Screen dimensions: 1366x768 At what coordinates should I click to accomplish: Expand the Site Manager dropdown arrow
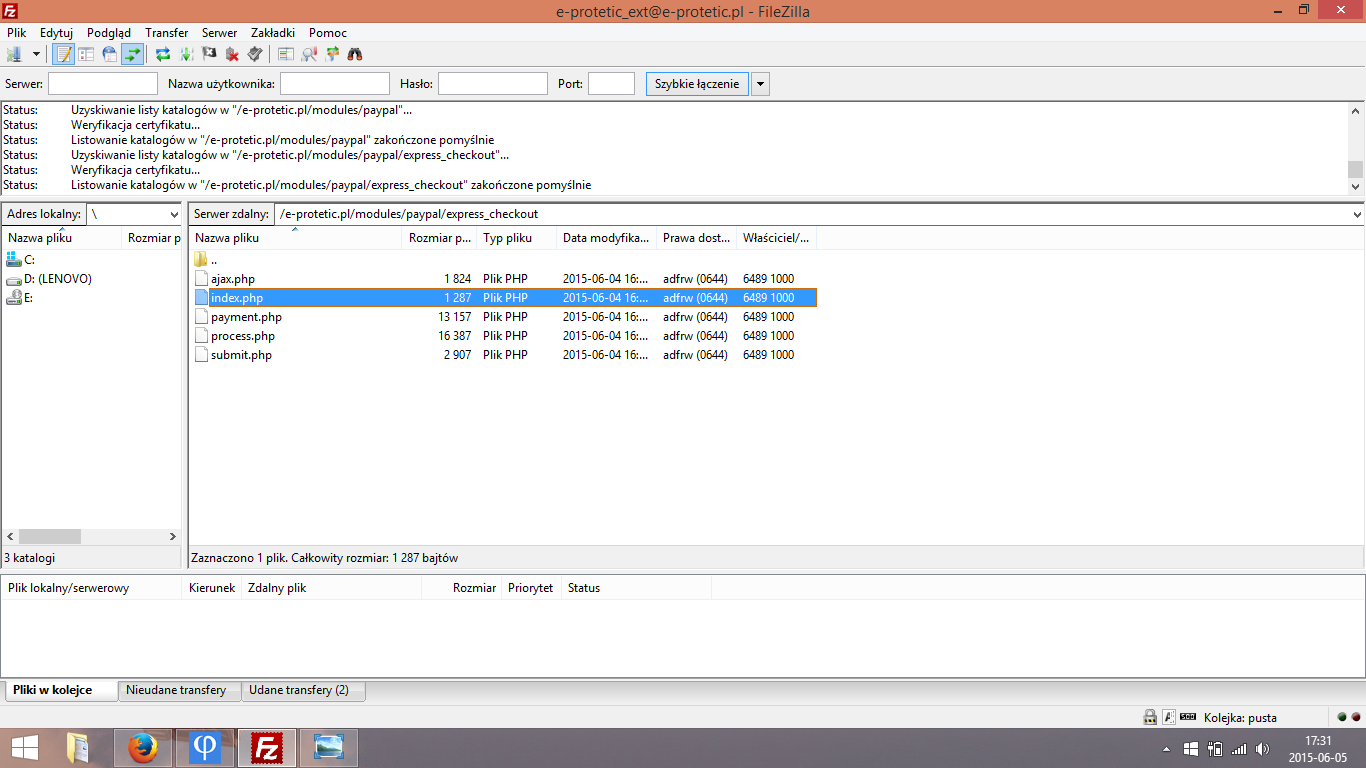tap(37, 54)
